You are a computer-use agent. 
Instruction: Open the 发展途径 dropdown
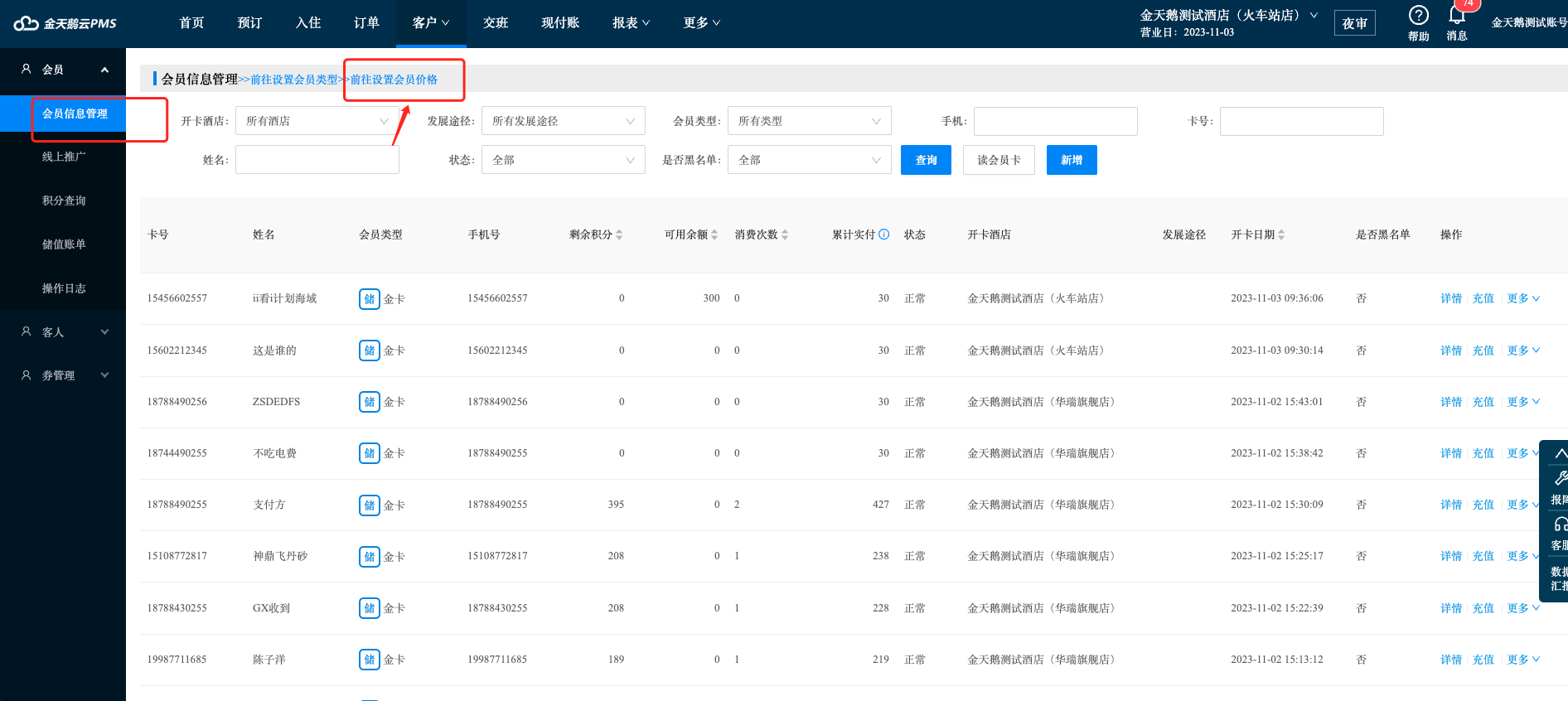pos(564,121)
